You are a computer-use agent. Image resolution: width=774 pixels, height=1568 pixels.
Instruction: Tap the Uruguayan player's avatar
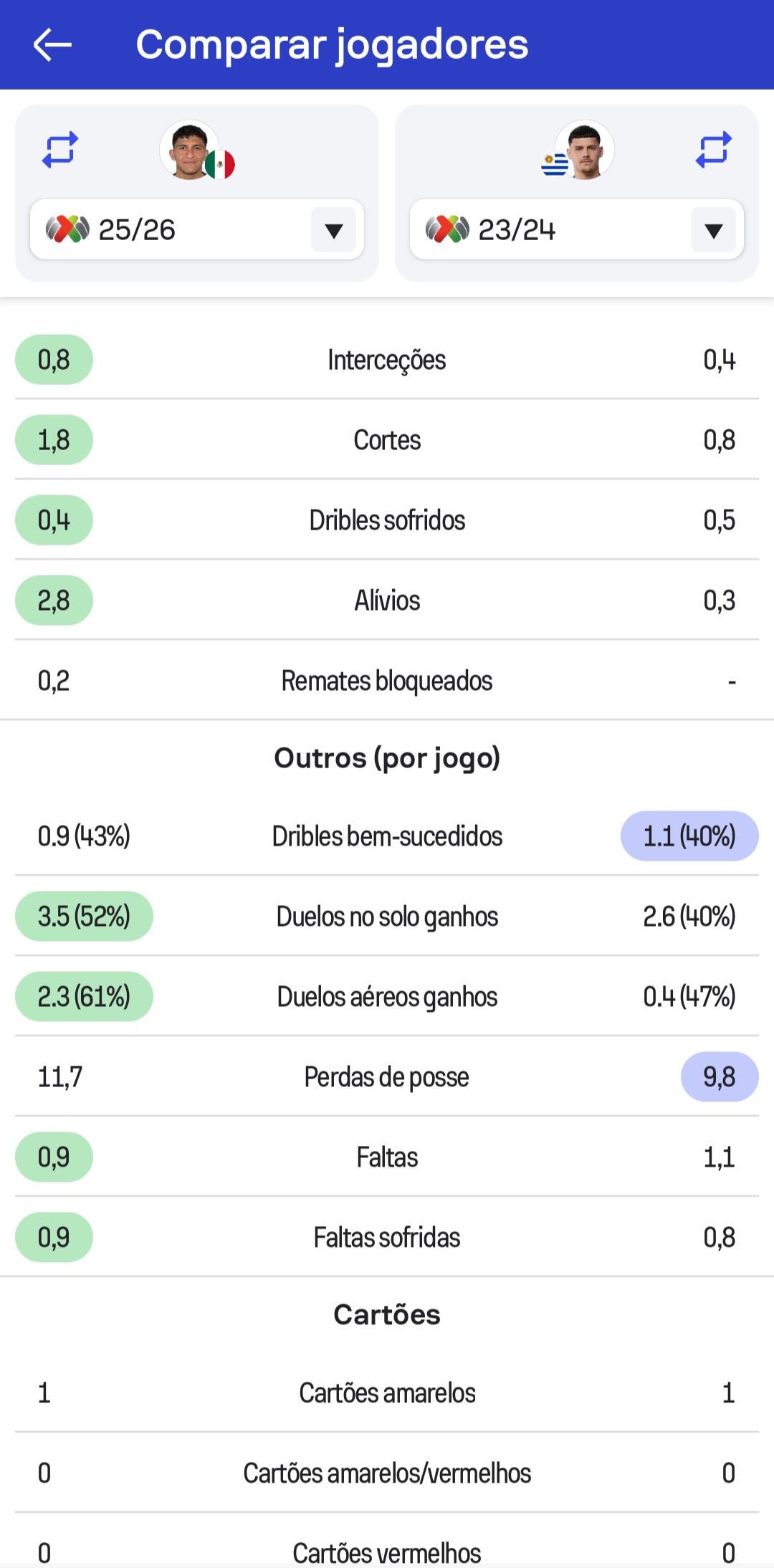pyautogui.click(x=586, y=150)
